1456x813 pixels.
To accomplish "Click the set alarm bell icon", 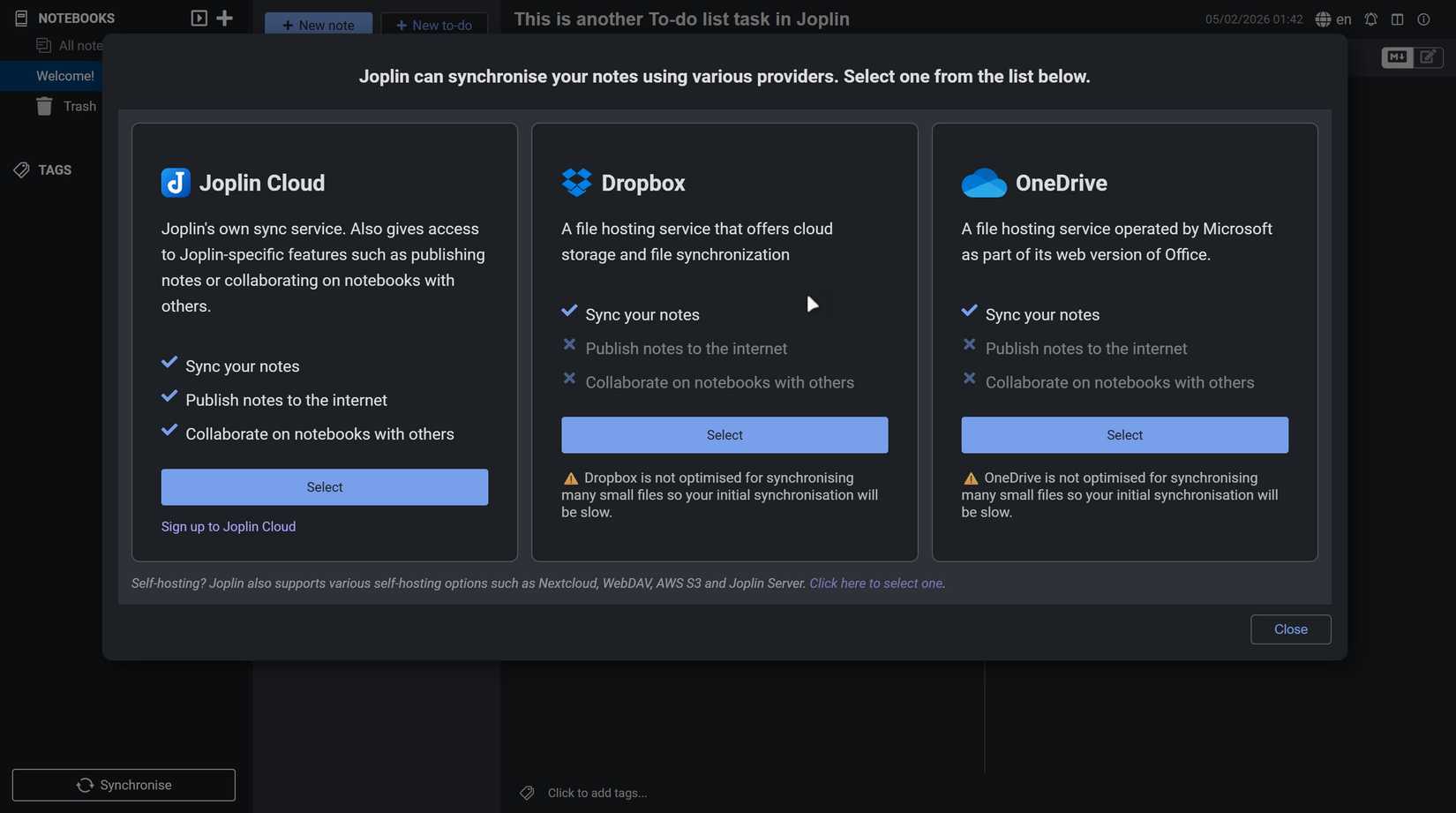I will (x=1370, y=19).
